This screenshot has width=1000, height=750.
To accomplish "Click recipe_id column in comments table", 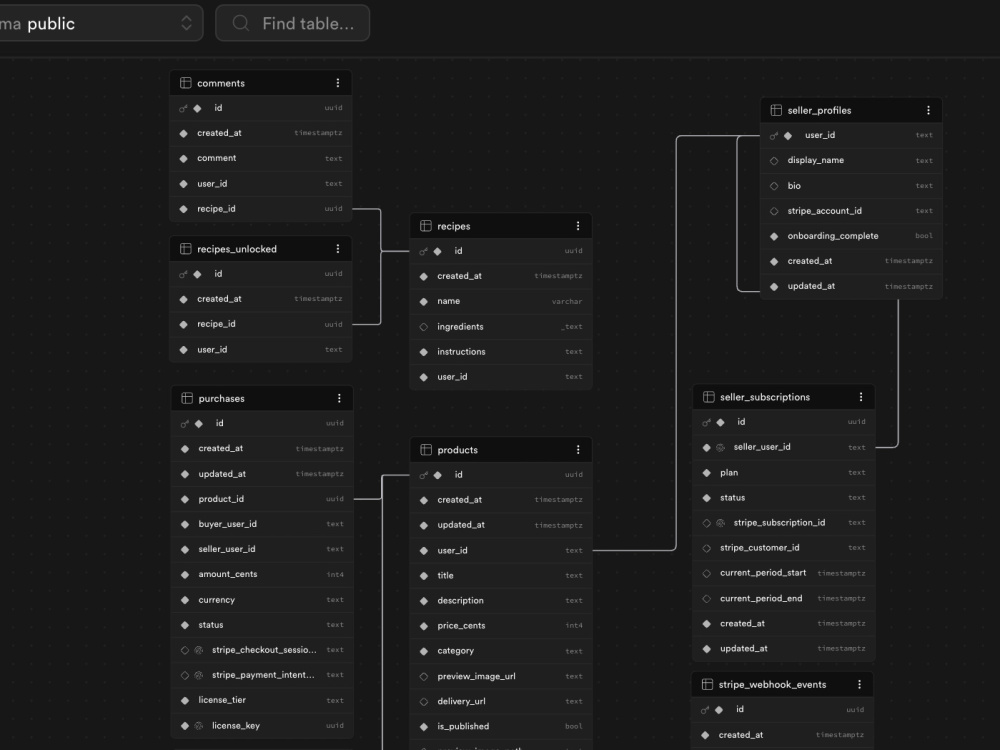I will pos(261,209).
